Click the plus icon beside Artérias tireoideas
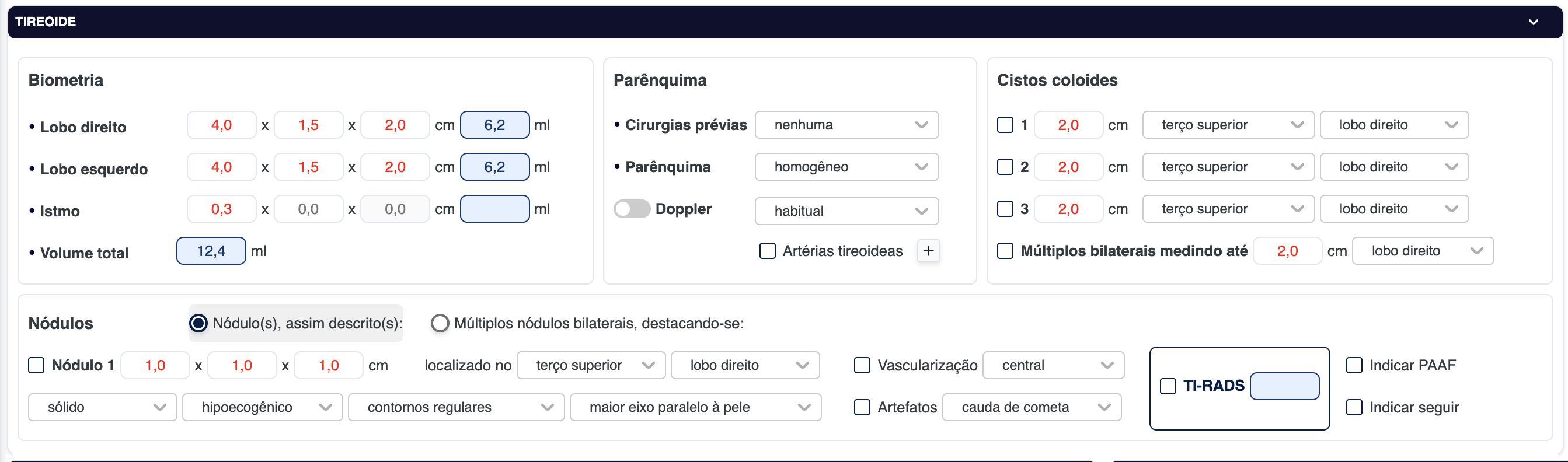The width and height of the screenshot is (1568, 462). [928, 251]
